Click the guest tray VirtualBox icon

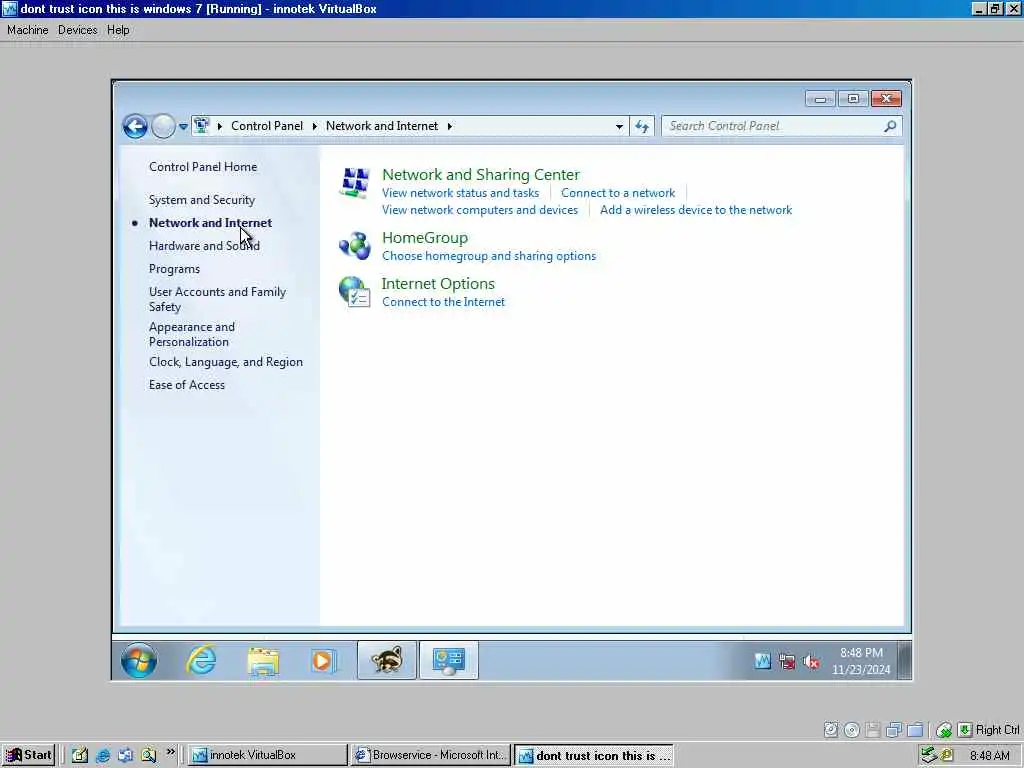[x=762, y=662]
